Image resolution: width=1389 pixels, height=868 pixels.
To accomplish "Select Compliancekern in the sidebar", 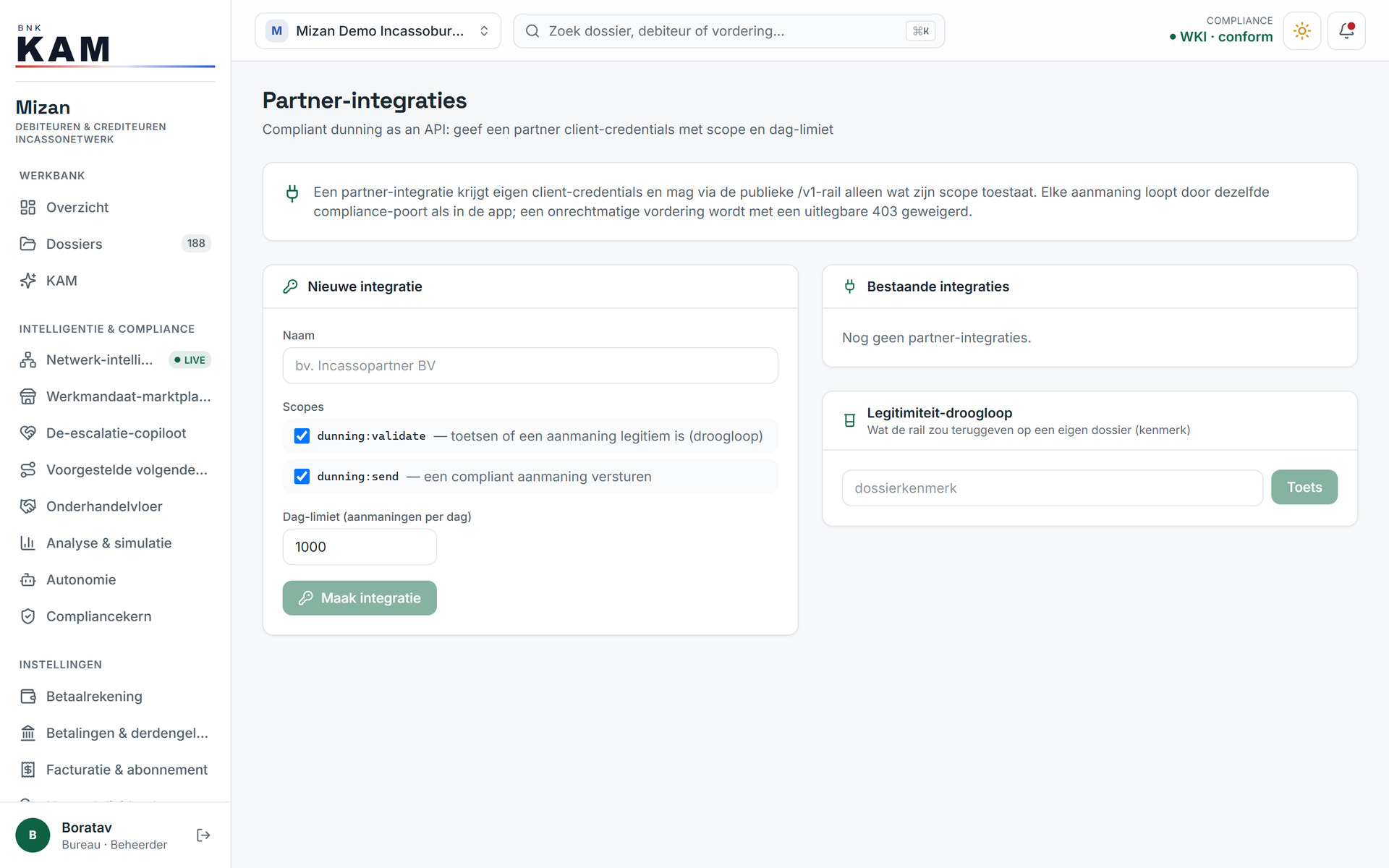I will click(x=115, y=616).
